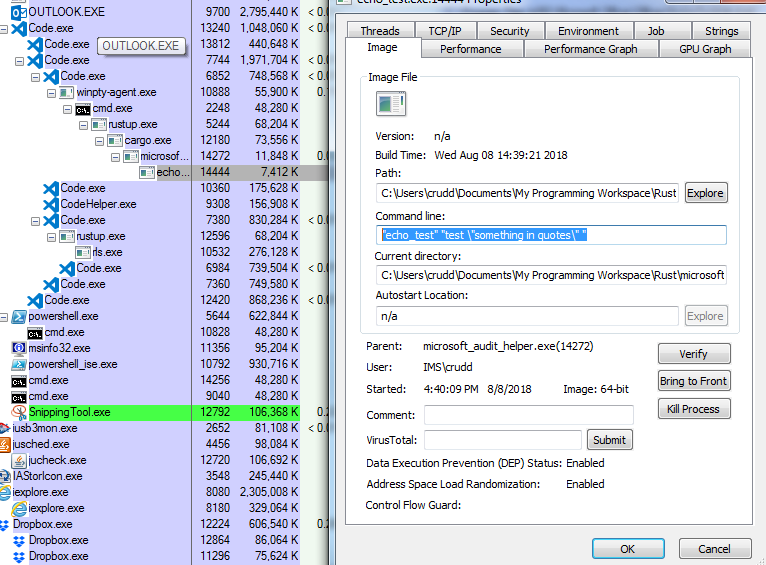Open the Threads tab

pyautogui.click(x=380, y=31)
